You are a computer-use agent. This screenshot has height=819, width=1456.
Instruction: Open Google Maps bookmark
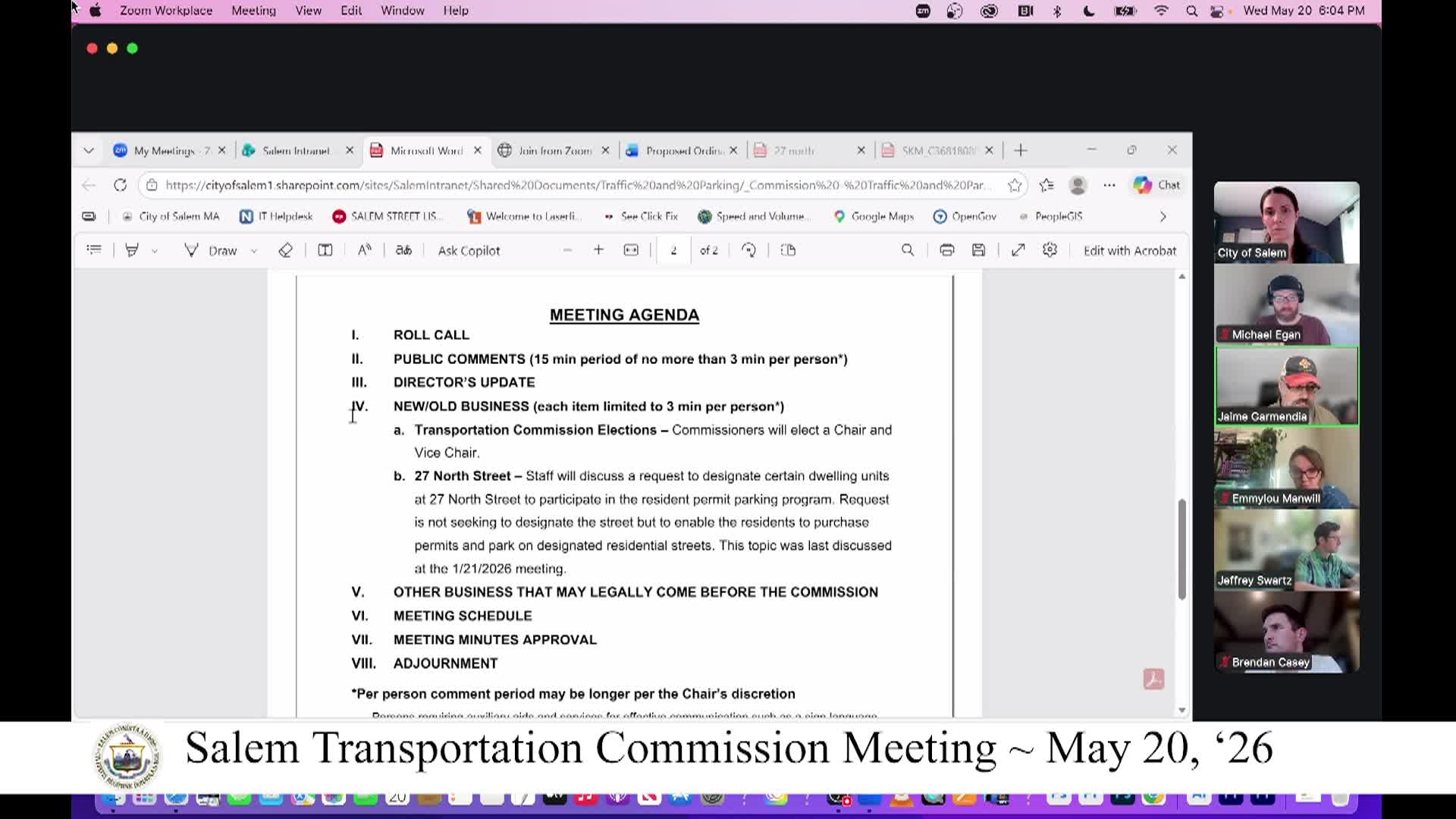pyautogui.click(x=874, y=216)
